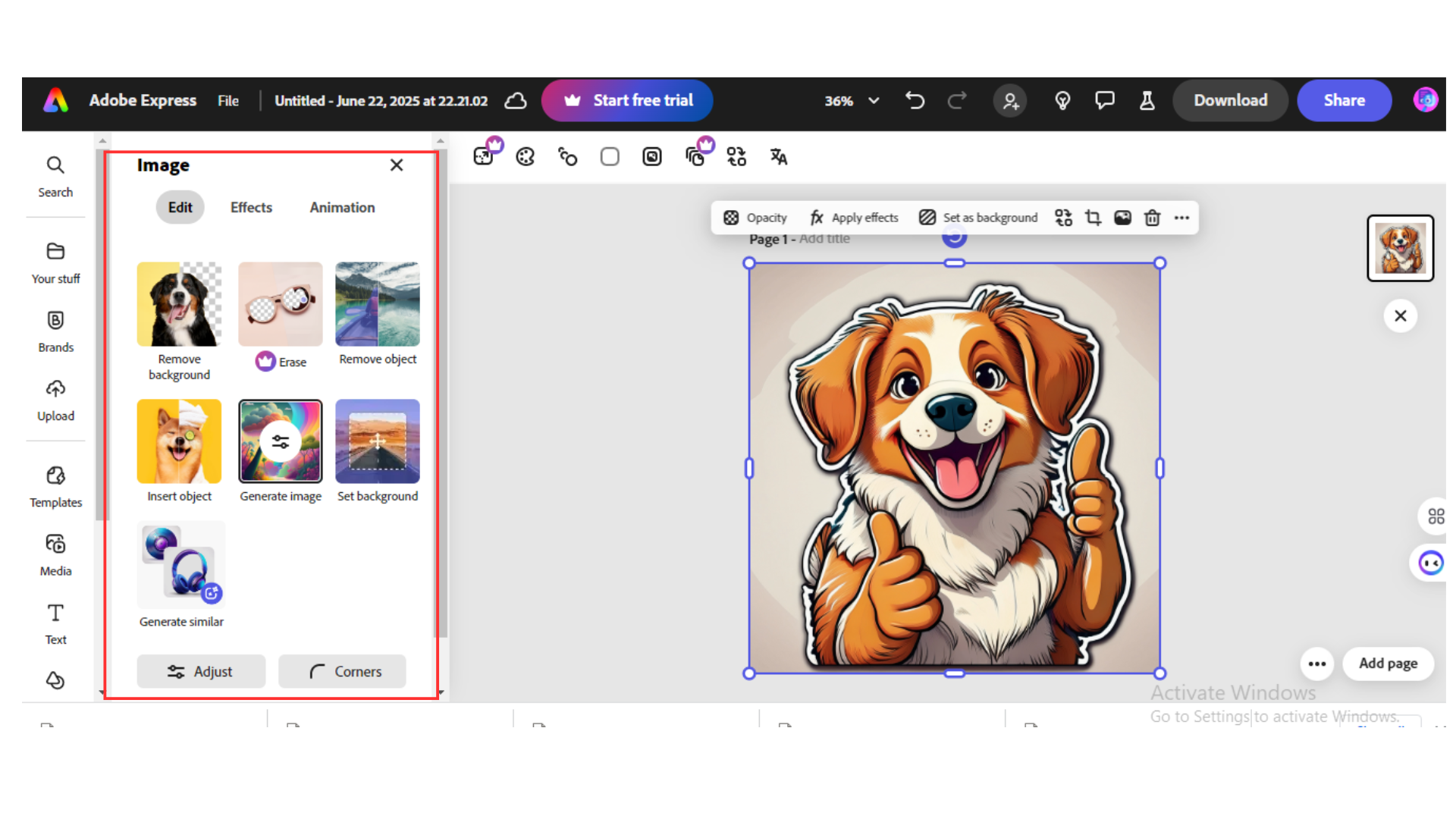The width and height of the screenshot is (1456, 819).
Task: Select the dog page thumbnail
Action: (1400, 248)
